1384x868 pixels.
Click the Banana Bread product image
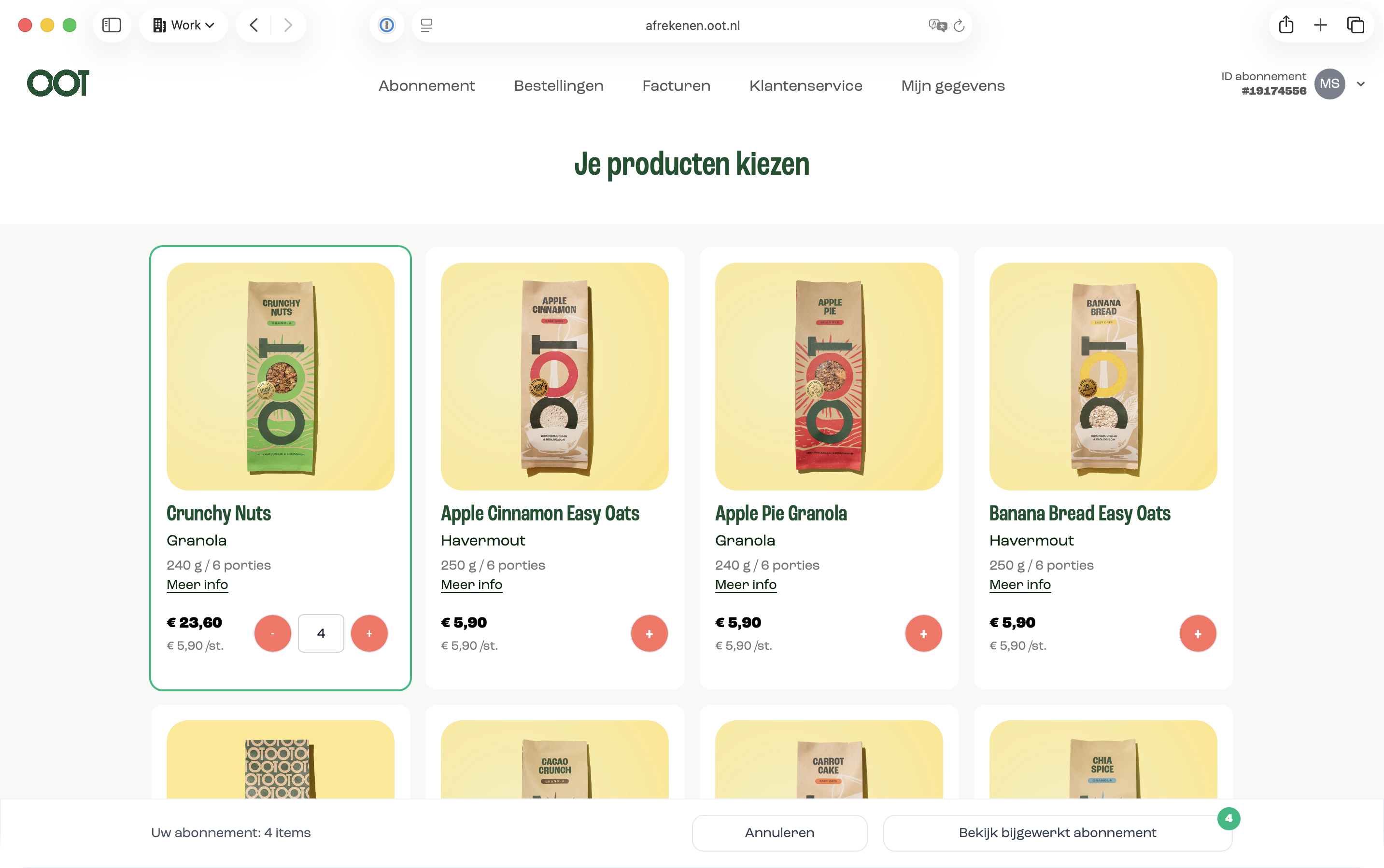[x=1103, y=377]
